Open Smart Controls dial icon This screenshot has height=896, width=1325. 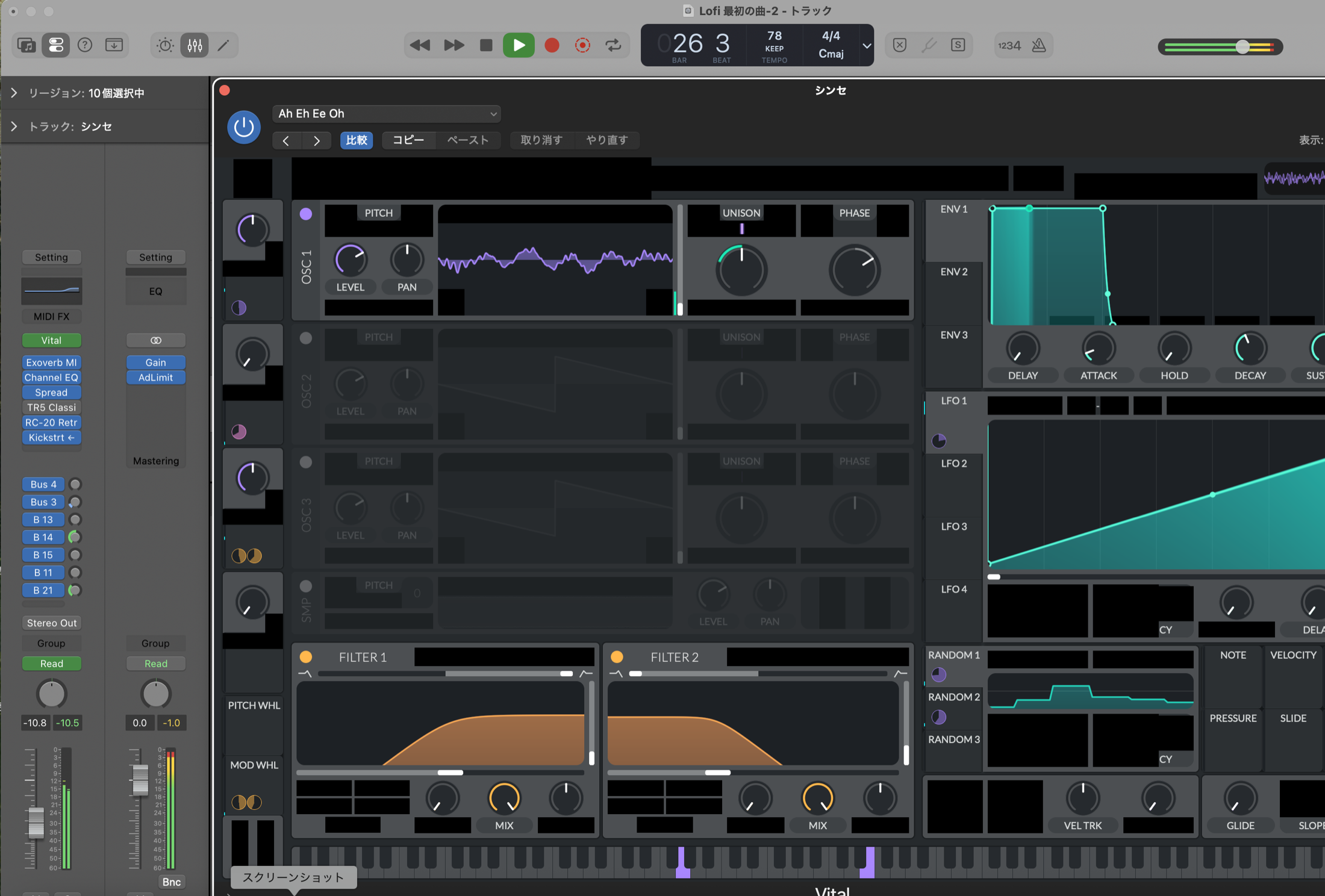165,45
